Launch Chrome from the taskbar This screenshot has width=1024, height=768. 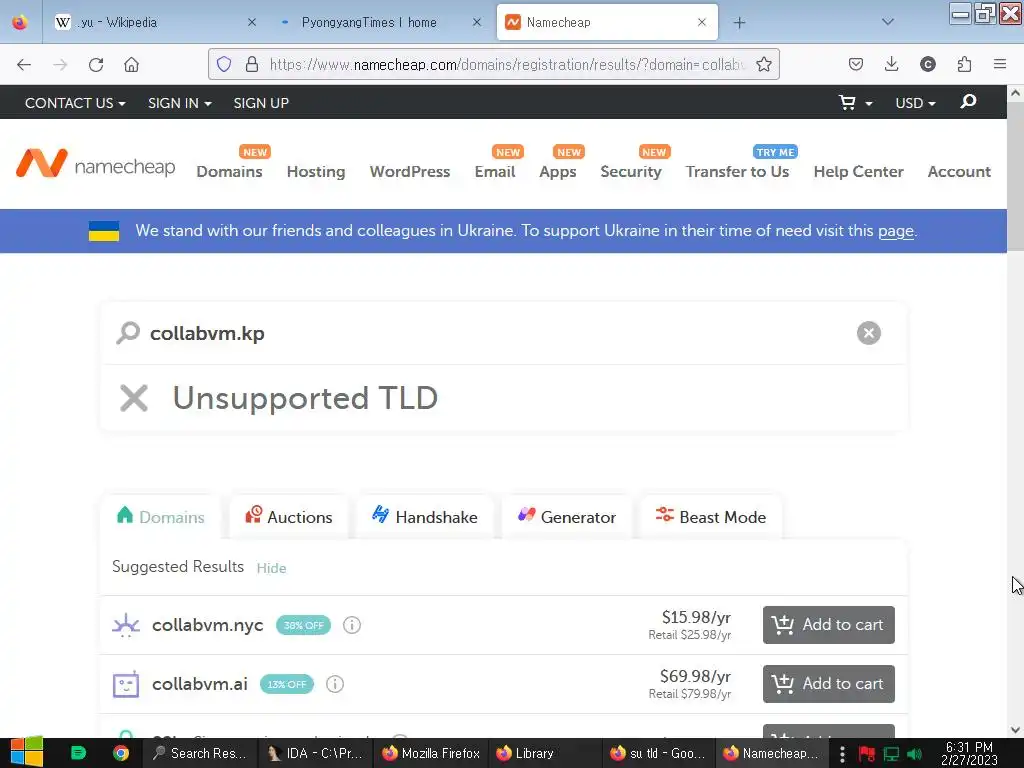[121, 753]
